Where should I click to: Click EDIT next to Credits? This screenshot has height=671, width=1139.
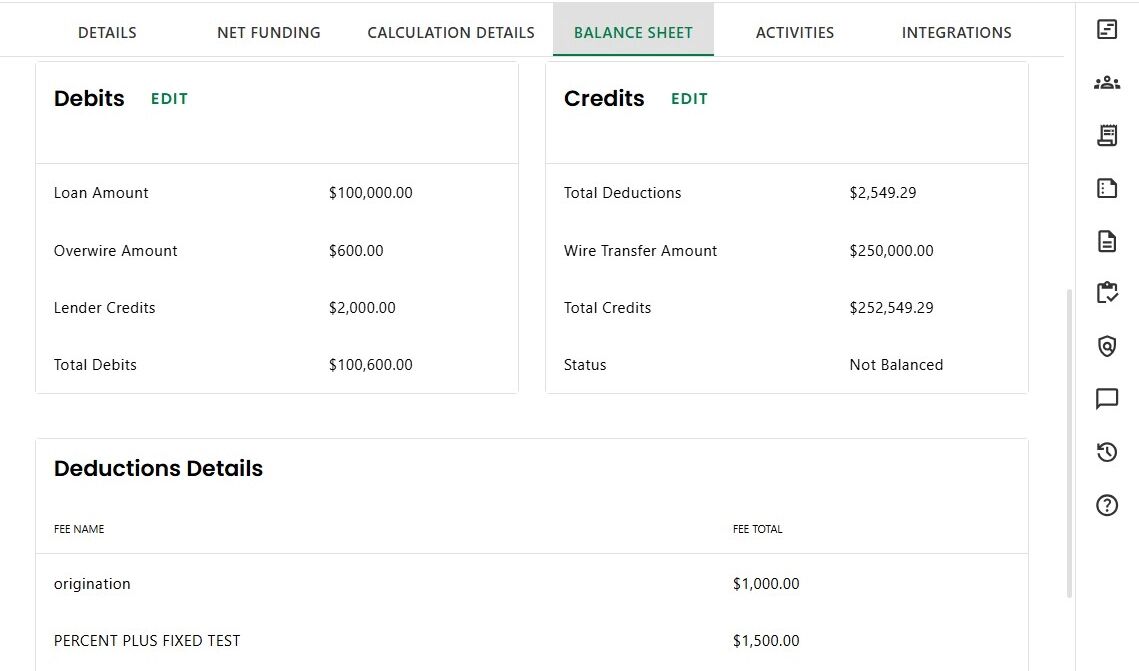pos(689,99)
